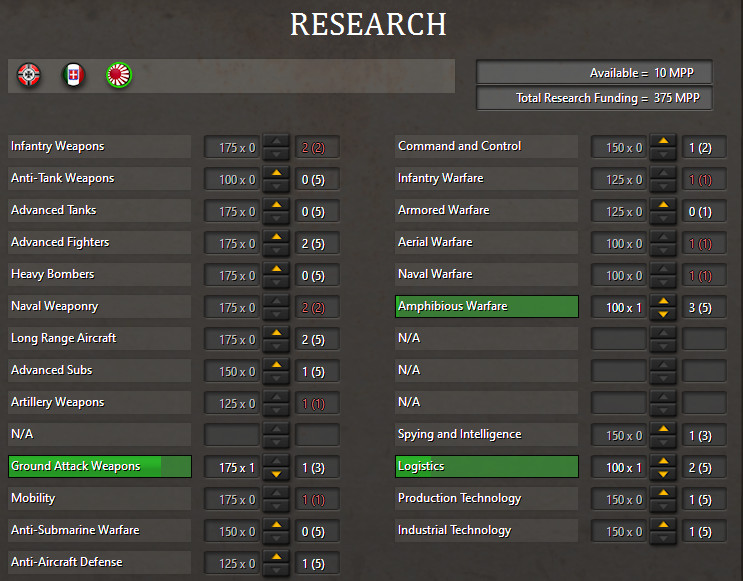Select the highlighted Logistics progress bar
Viewport: 743px width, 581px height.
pyautogui.click(x=487, y=466)
